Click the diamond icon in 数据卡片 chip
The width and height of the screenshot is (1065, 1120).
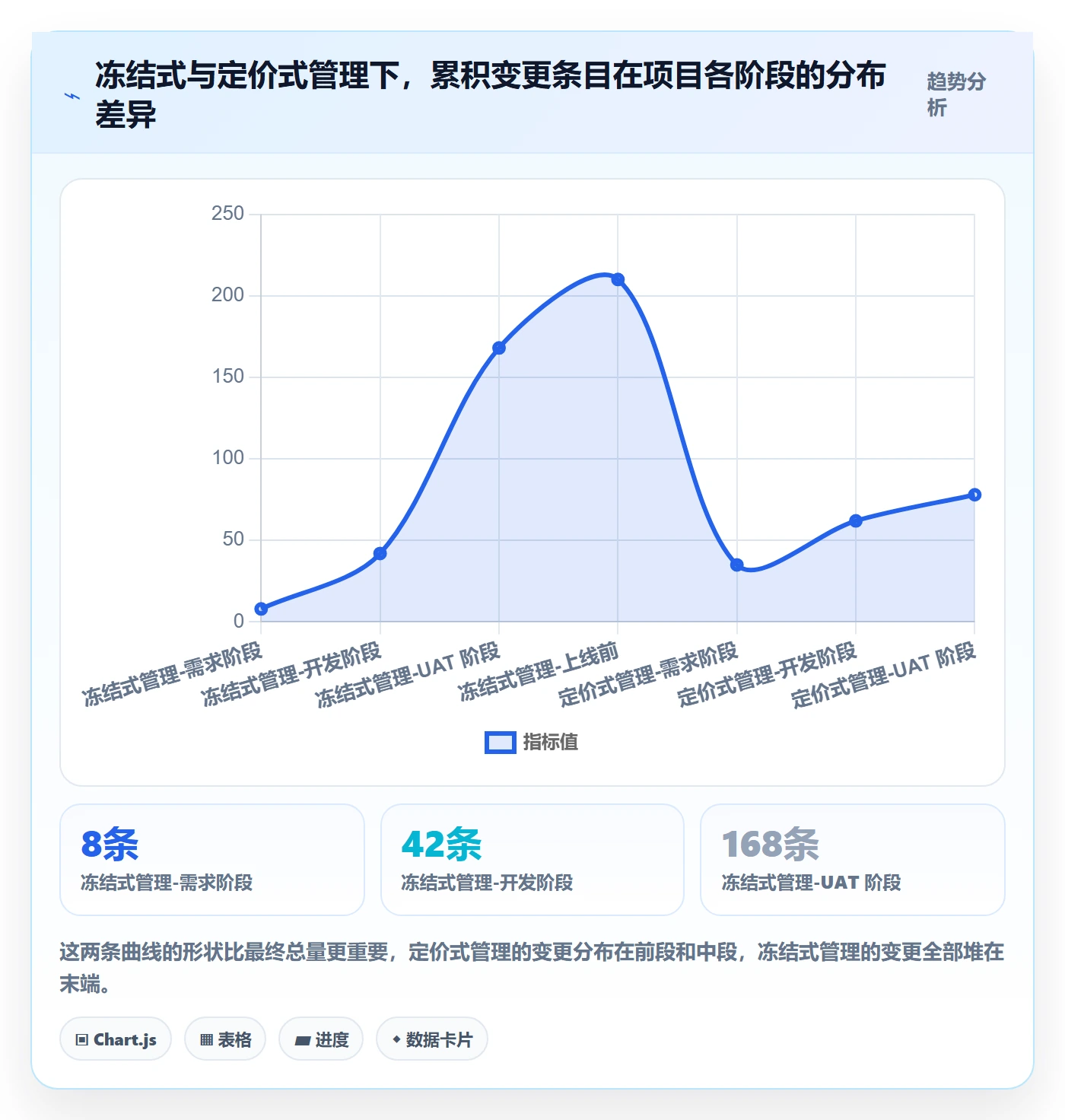(x=396, y=1039)
